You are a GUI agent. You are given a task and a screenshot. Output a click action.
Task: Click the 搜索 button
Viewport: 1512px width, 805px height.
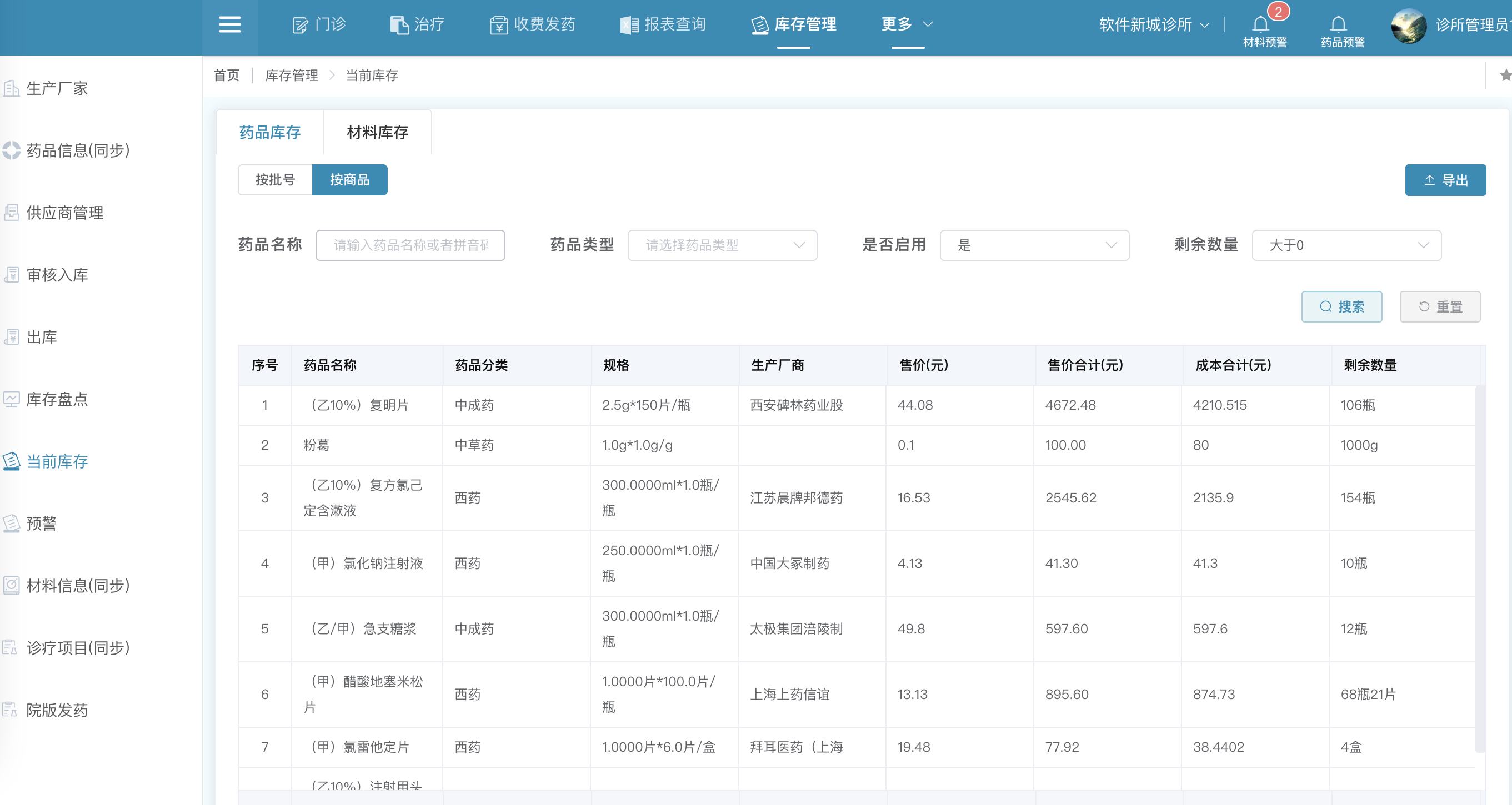pyautogui.click(x=1341, y=307)
